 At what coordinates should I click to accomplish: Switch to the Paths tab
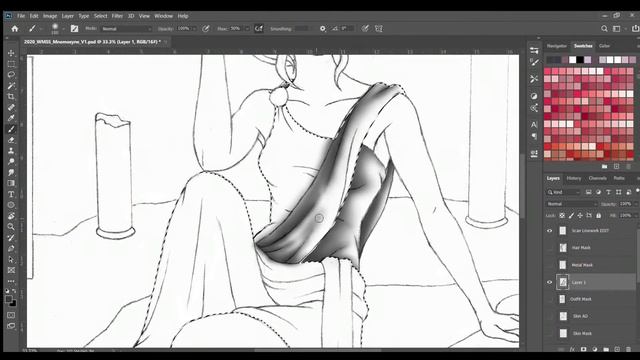(x=619, y=178)
